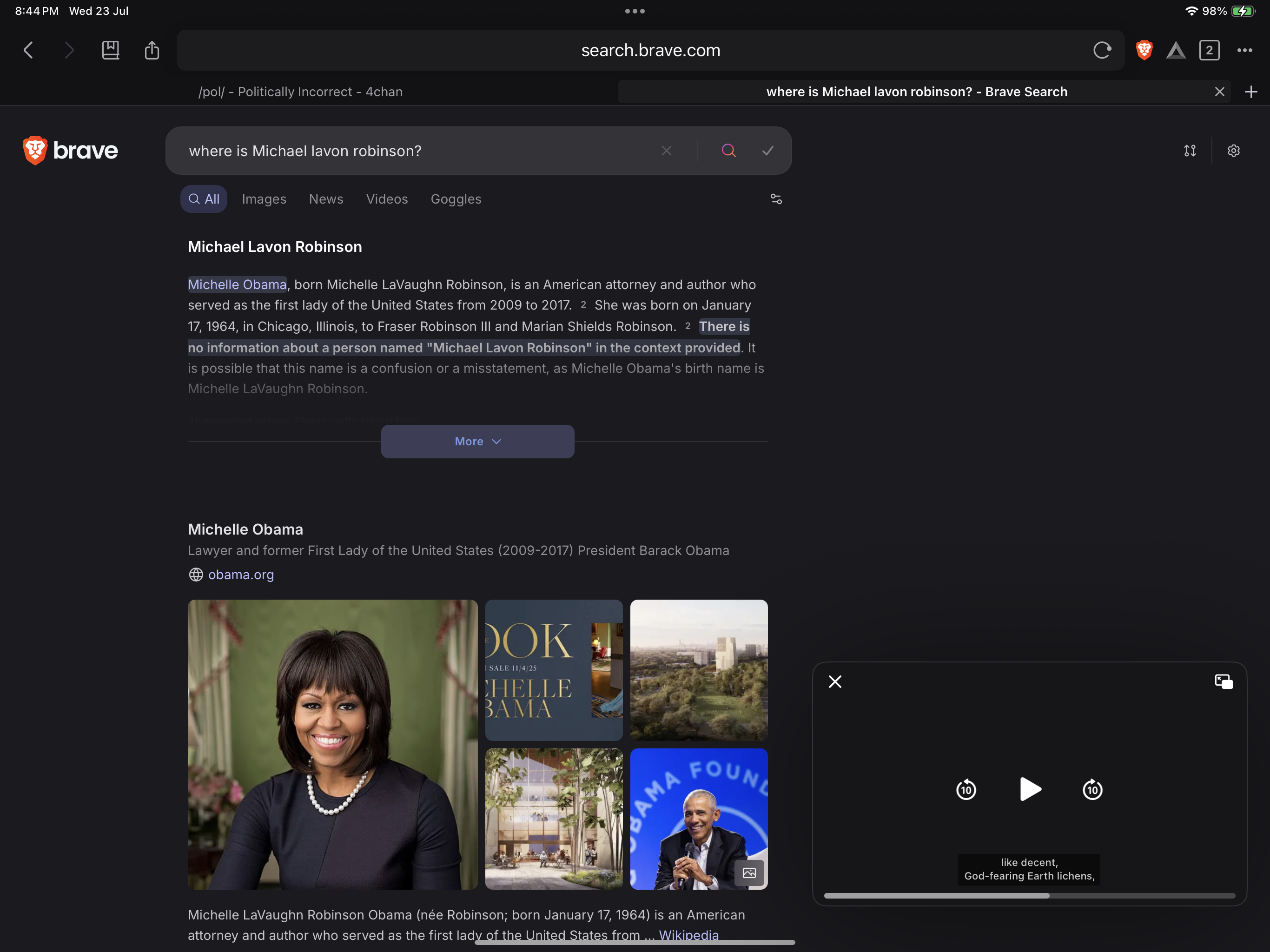Open the Wikipedia link
The image size is (1270, 952).
click(688, 935)
